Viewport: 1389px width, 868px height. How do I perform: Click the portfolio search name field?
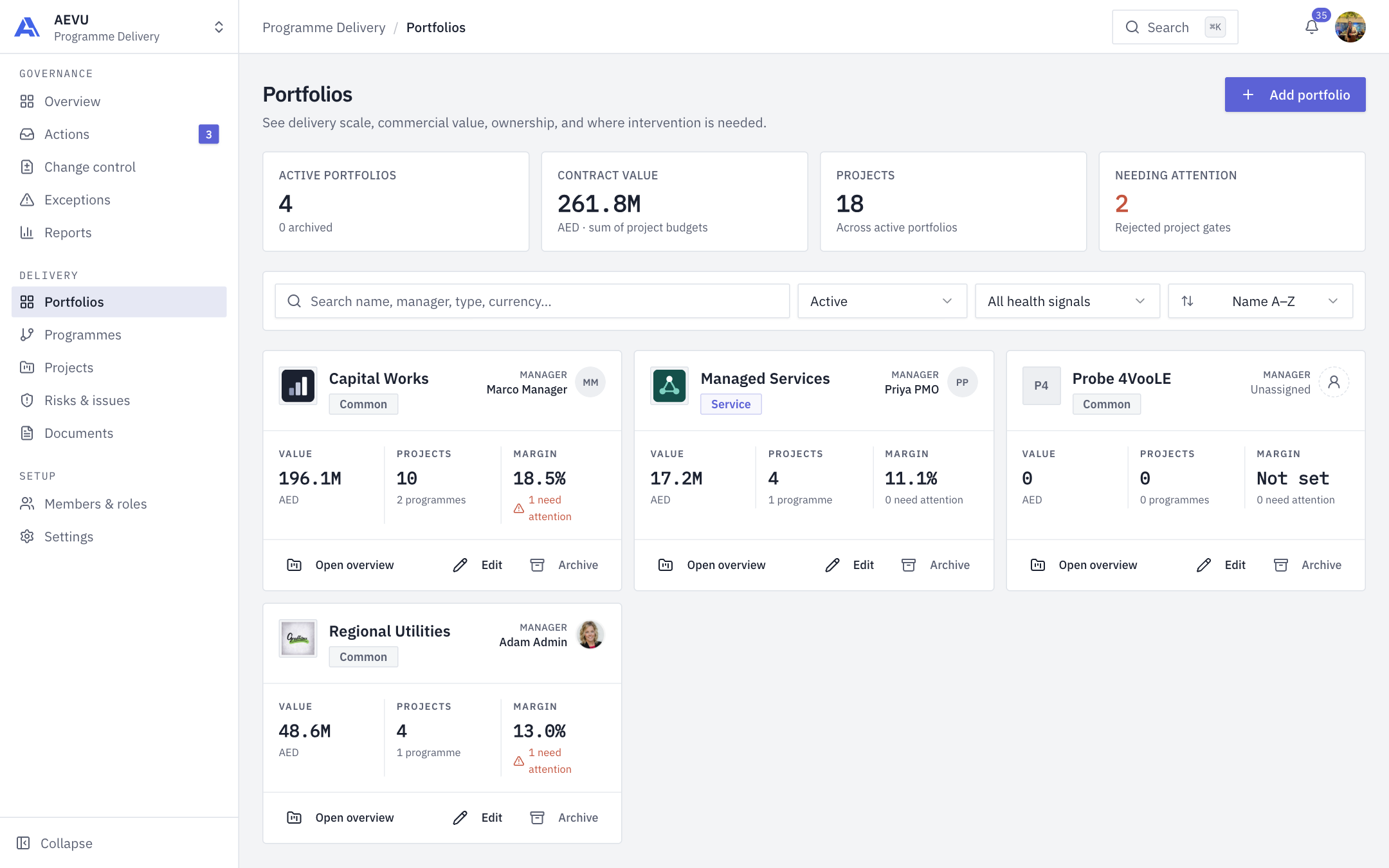pyautogui.click(x=532, y=301)
